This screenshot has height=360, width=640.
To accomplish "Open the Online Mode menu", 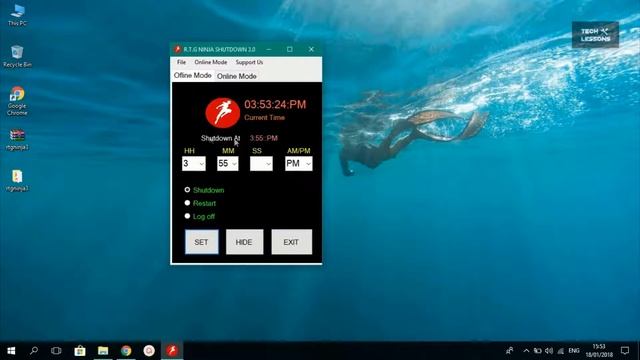I will pyautogui.click(x=211, y=62).
